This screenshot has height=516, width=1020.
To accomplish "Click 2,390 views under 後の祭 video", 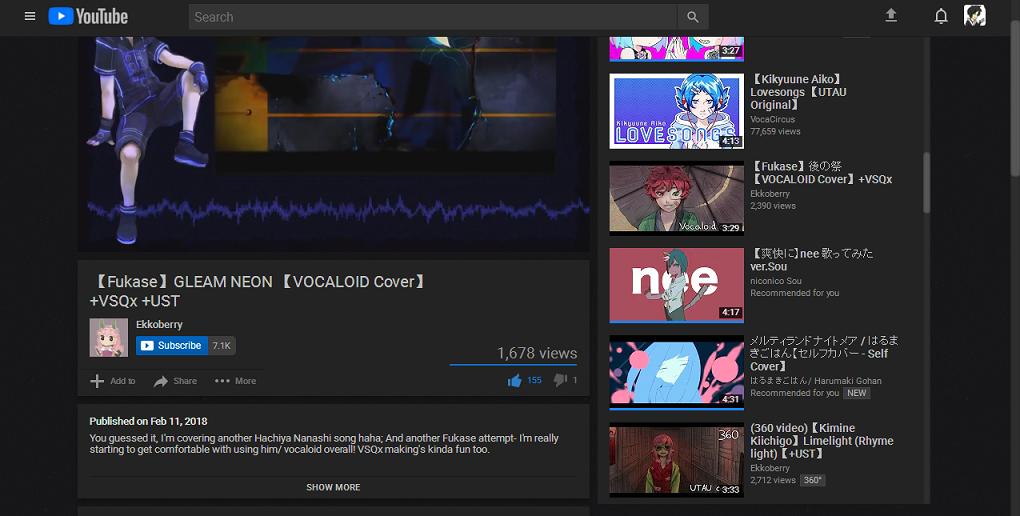I will pos(773,206).
